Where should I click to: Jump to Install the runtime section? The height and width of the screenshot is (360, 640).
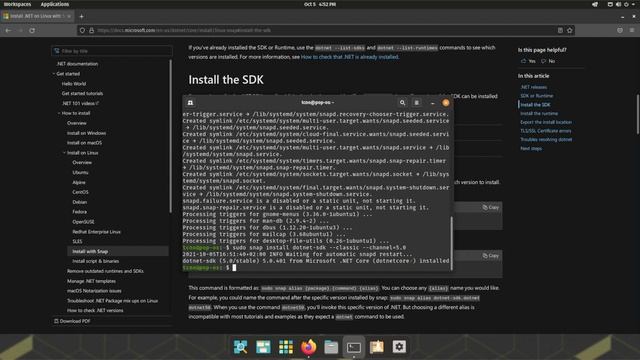[x=539, y=113]
